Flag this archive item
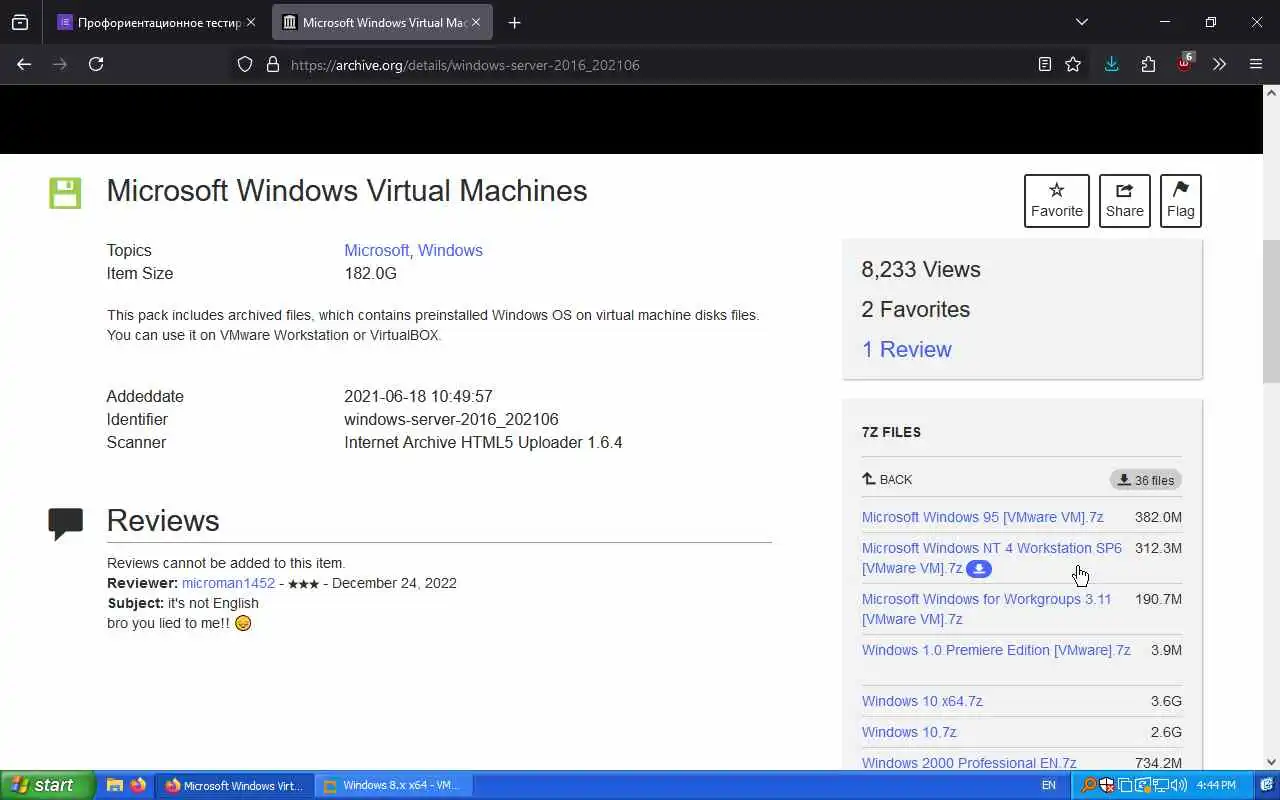Image resolution: width=1280 pixels, height=800 pixels. click(1180, 200)
